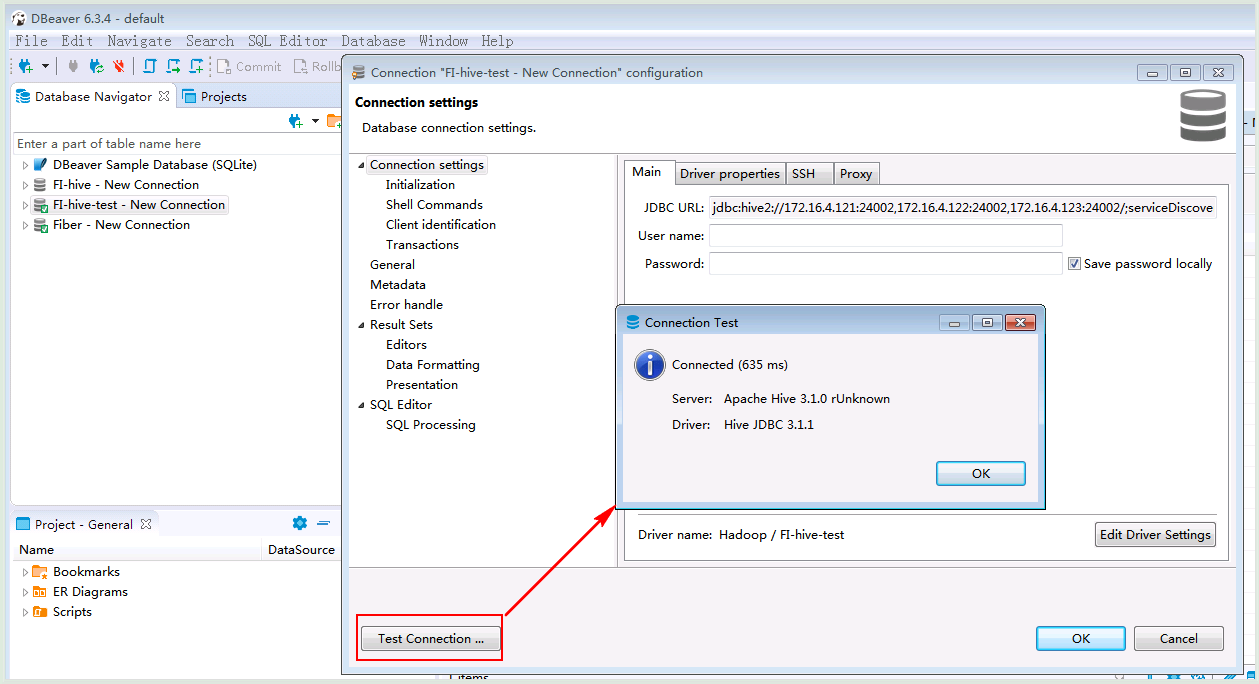Viewport: 1259px width, 684px height.
Task: Click the grey Connect plug toolbar icon
Action: click(73, 66)
